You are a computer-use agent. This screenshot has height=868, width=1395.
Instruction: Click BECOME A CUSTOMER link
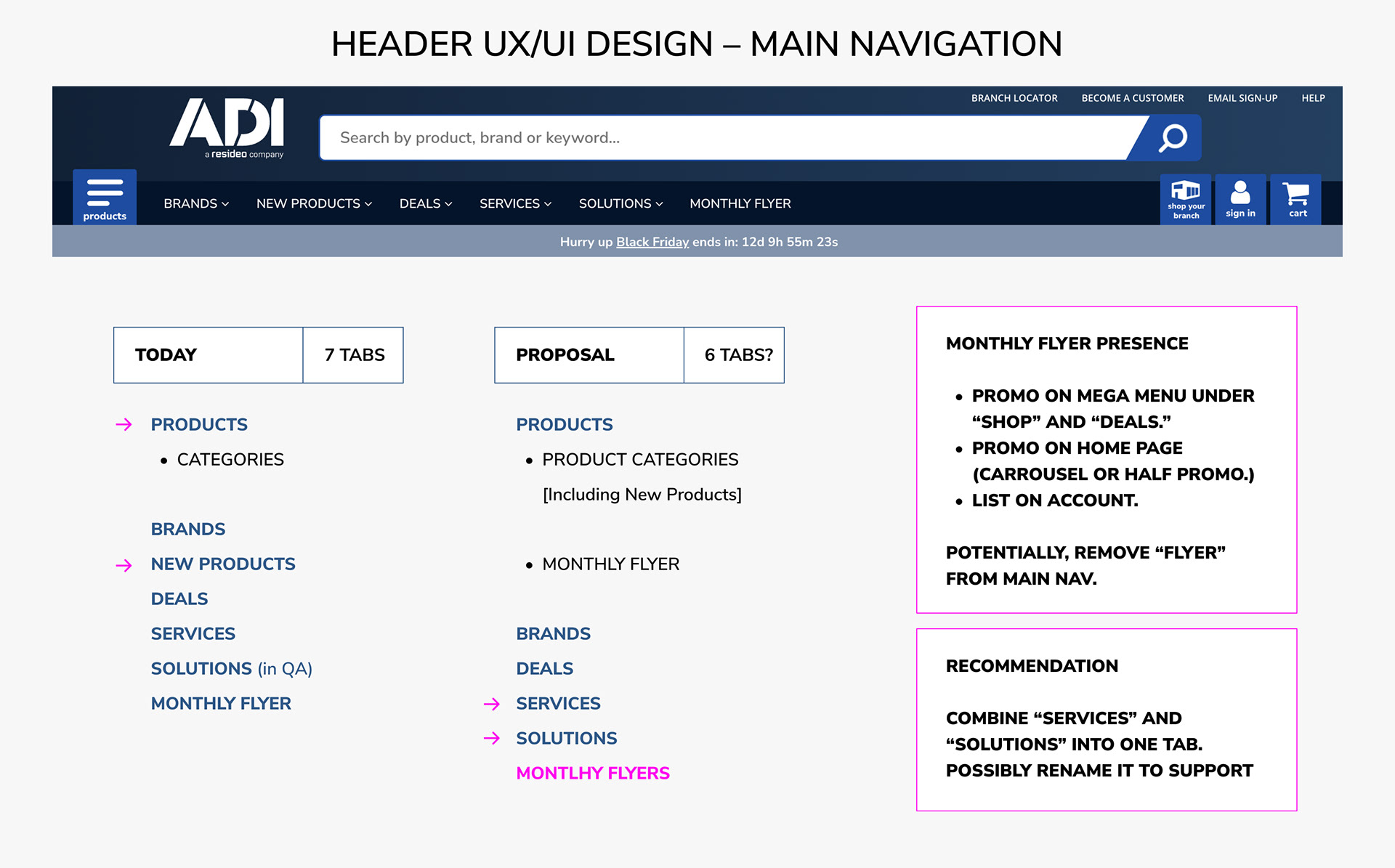[x=1132, y=98]
